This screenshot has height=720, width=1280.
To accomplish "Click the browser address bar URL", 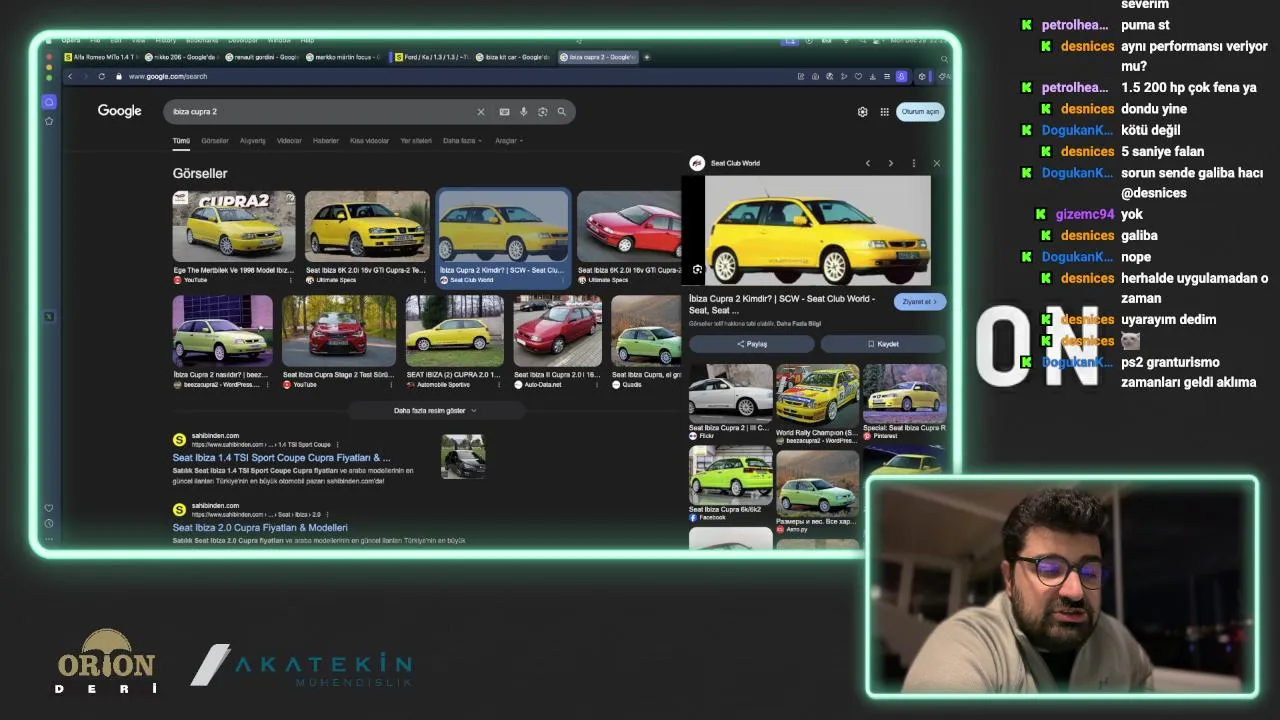I will click(168, 76).
